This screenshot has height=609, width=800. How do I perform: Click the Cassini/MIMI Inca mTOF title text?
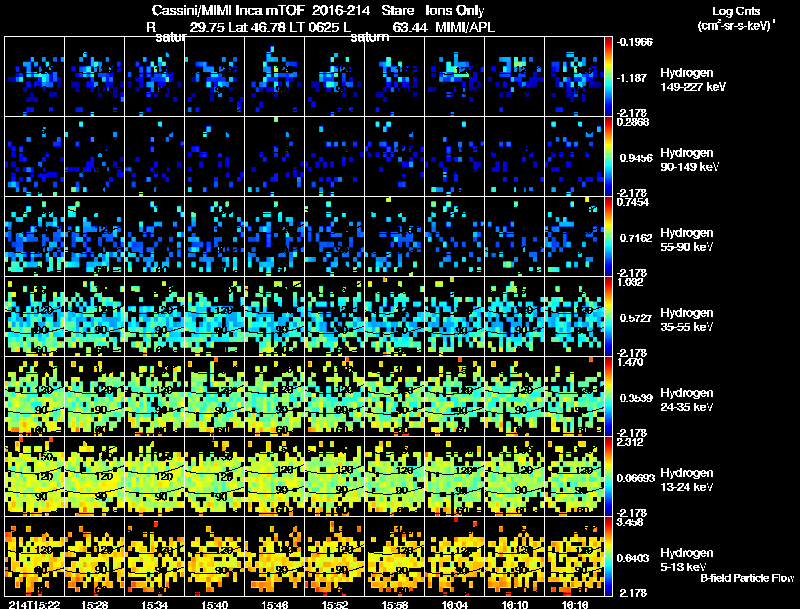point(228,10)
